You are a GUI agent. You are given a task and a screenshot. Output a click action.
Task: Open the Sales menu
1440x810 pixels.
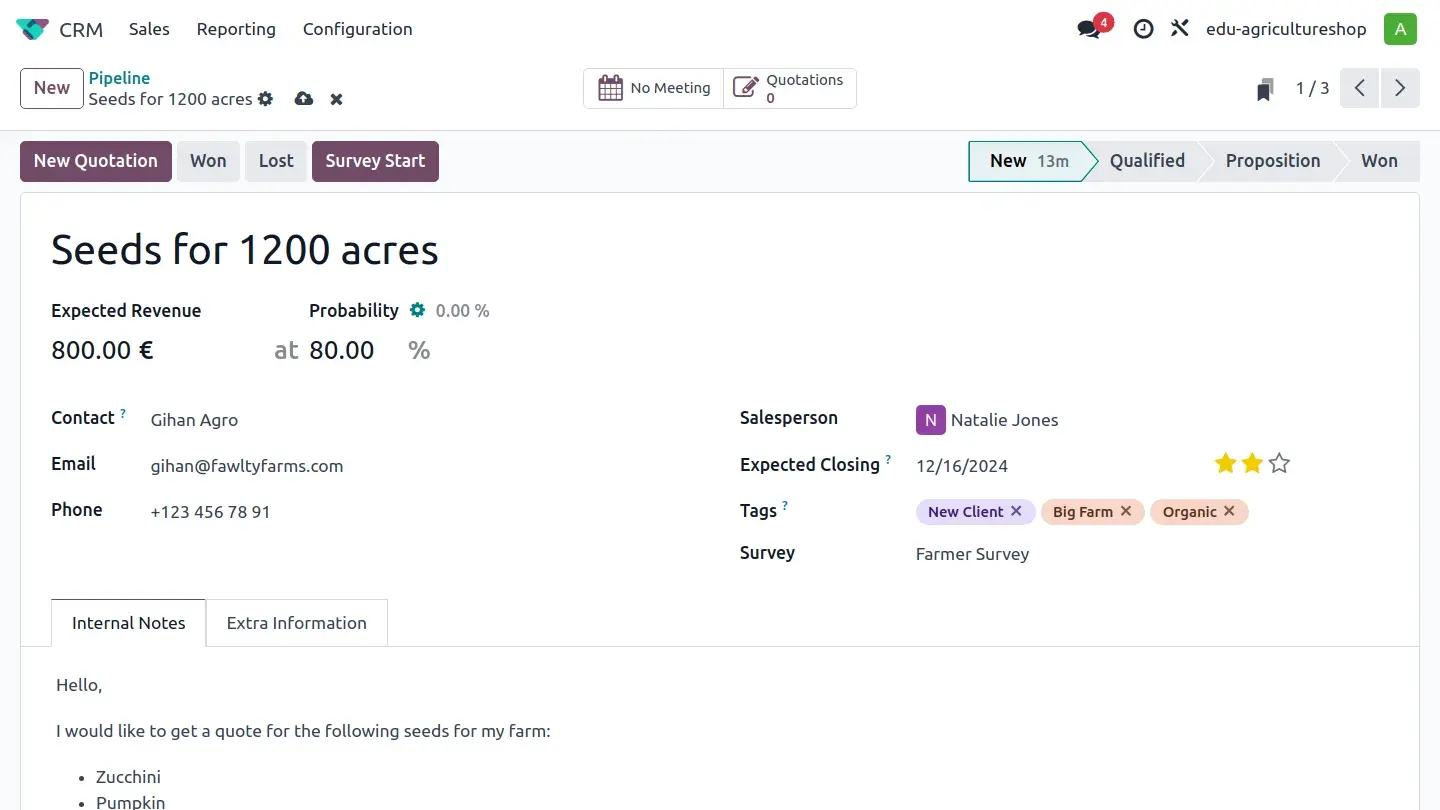coord(149,29)
